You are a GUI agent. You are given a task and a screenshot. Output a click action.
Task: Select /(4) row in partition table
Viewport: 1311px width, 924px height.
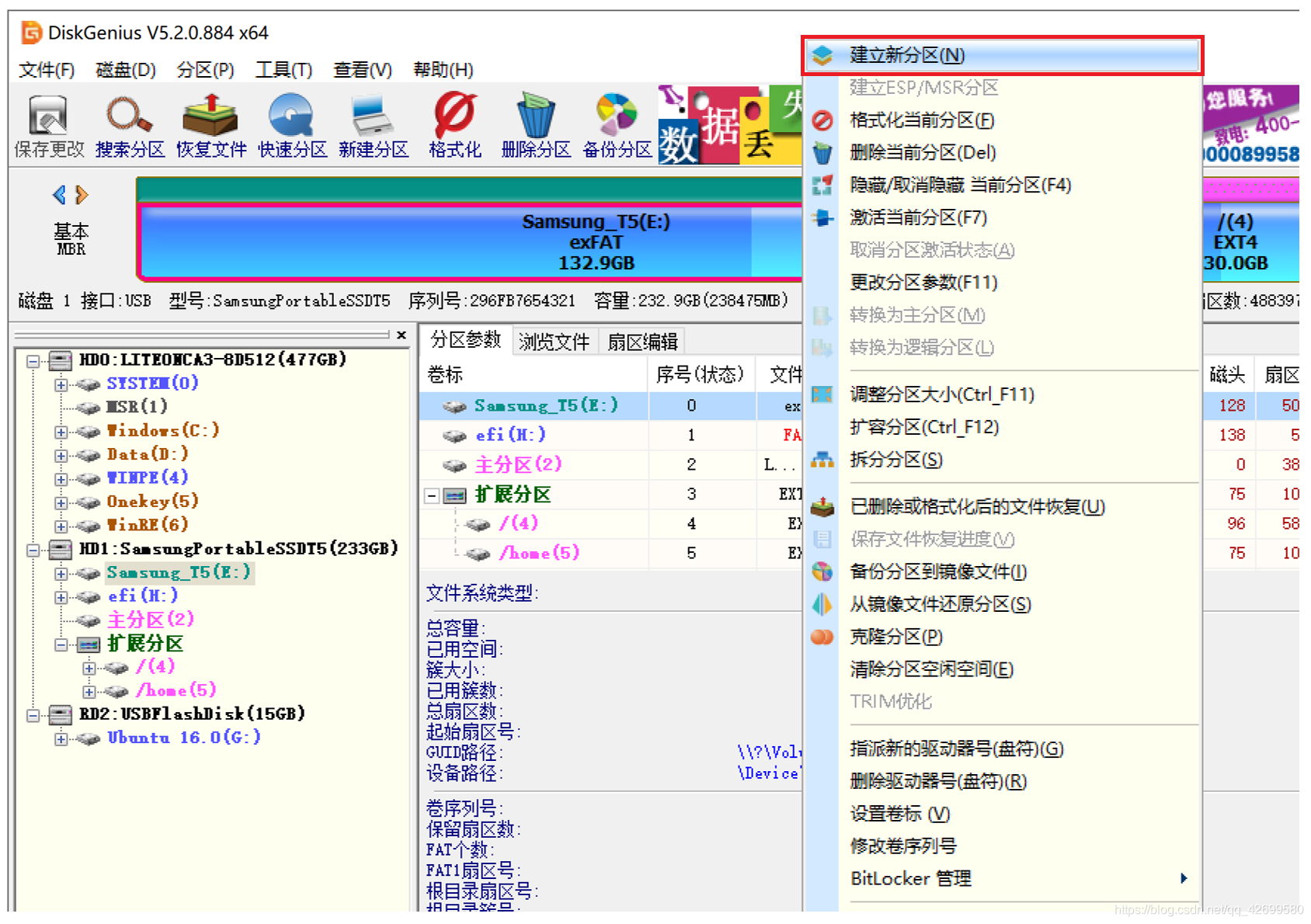point(610,523)
